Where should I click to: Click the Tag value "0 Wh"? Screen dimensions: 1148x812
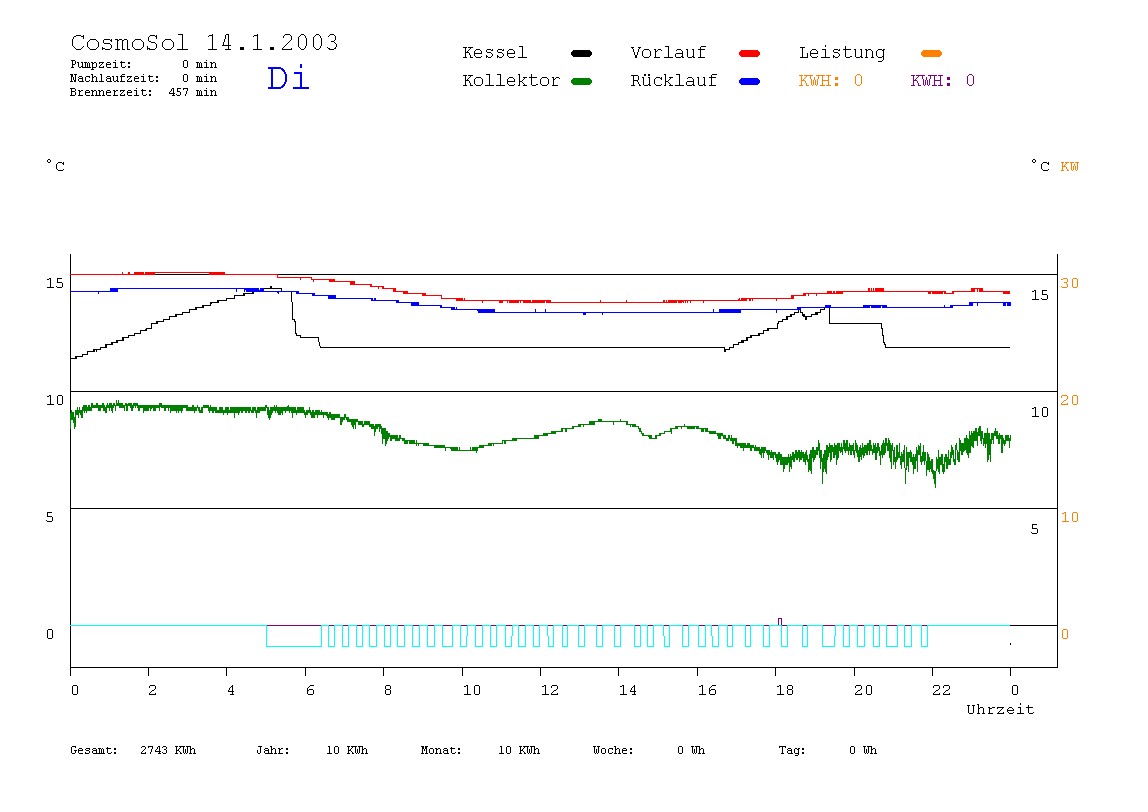pyautogui.click(x=862, y=750)
